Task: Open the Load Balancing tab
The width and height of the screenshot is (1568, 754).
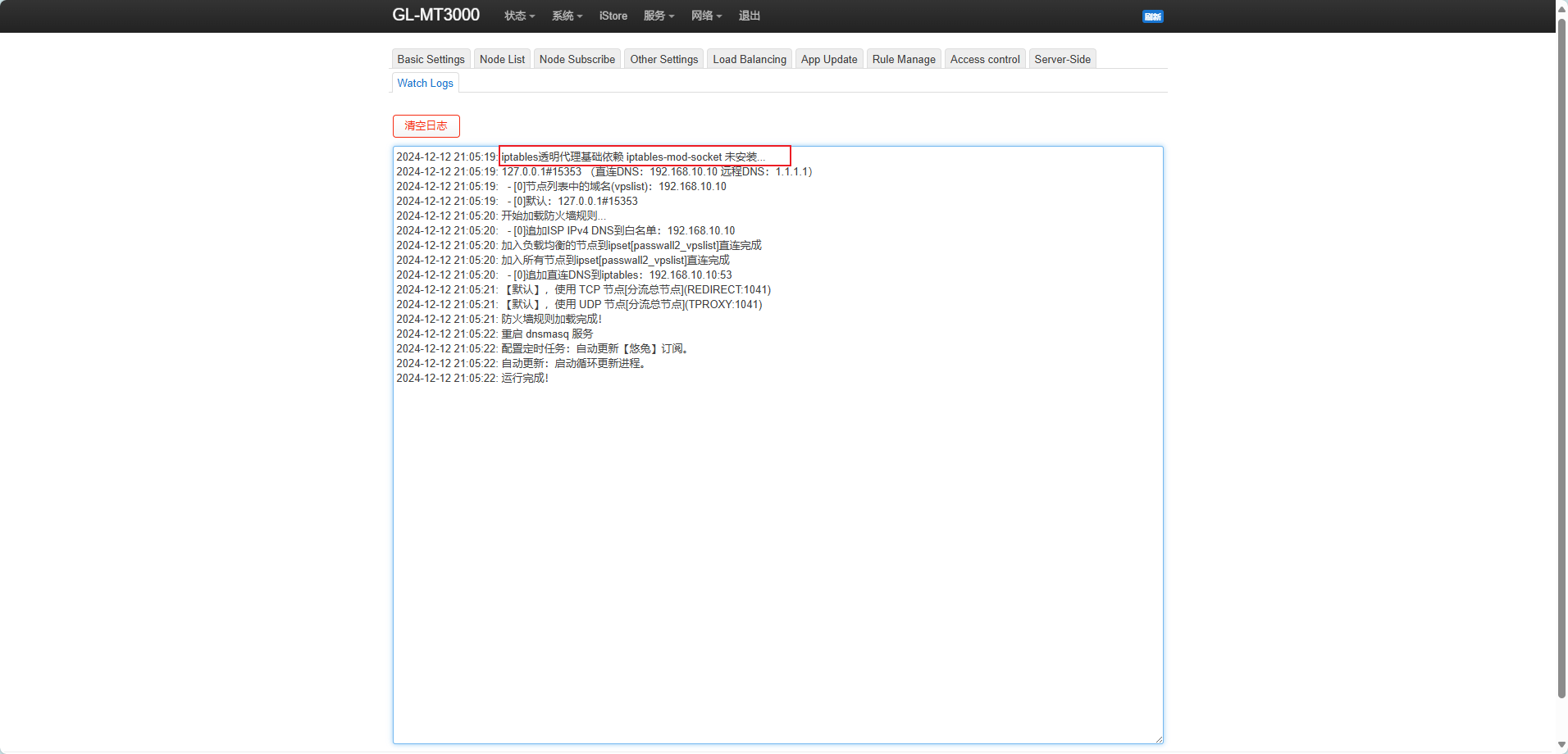Action: point(749,59)
